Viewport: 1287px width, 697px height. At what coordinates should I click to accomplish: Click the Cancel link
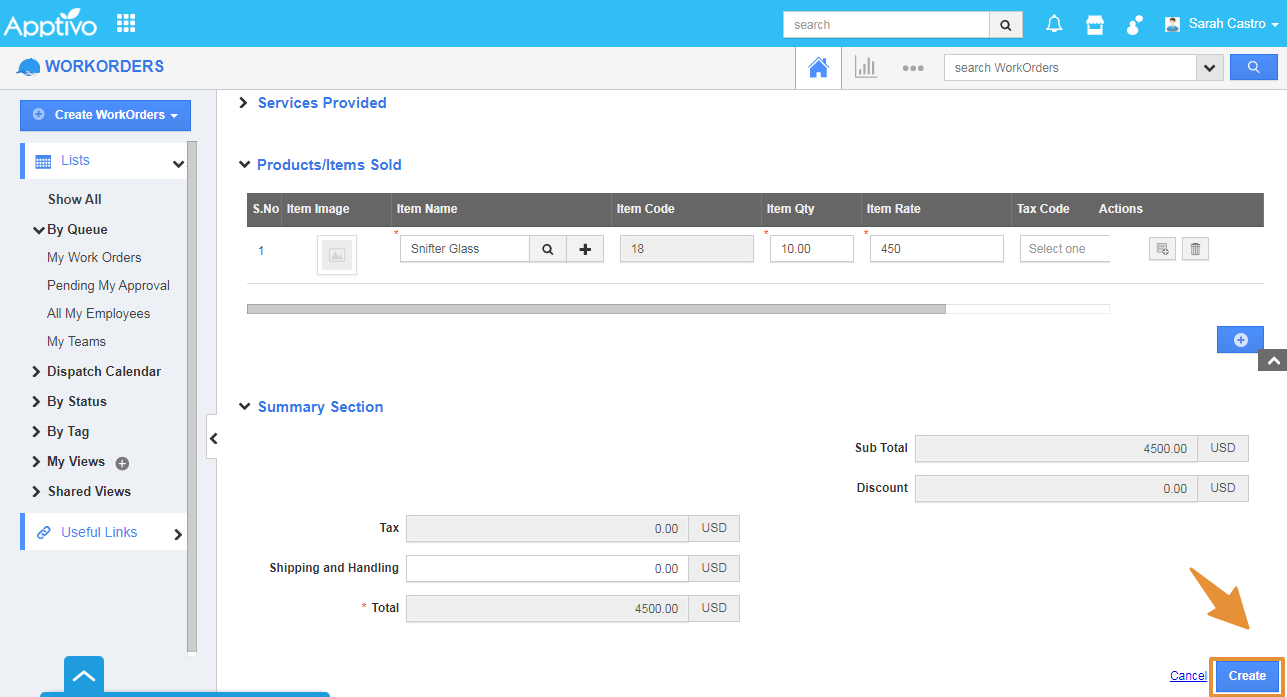(x=1188, y=676)
